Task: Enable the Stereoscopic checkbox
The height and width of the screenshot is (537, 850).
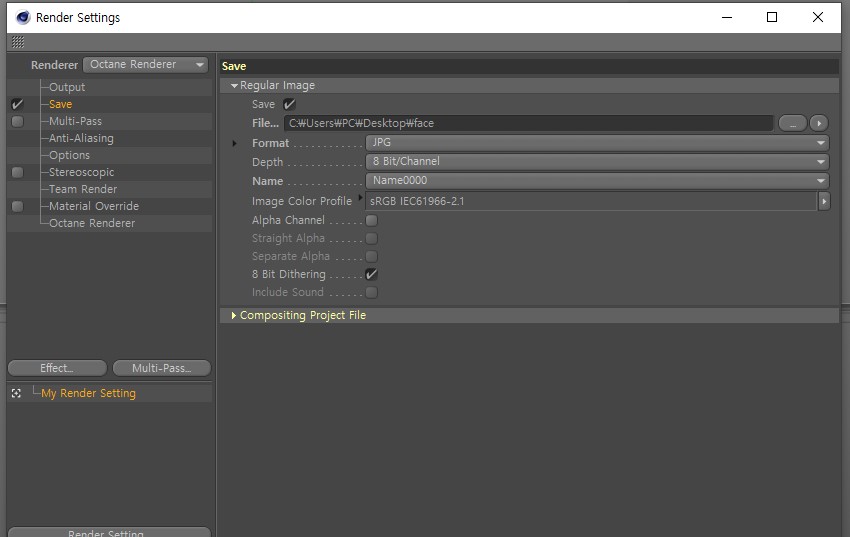Action: [17, 172]
